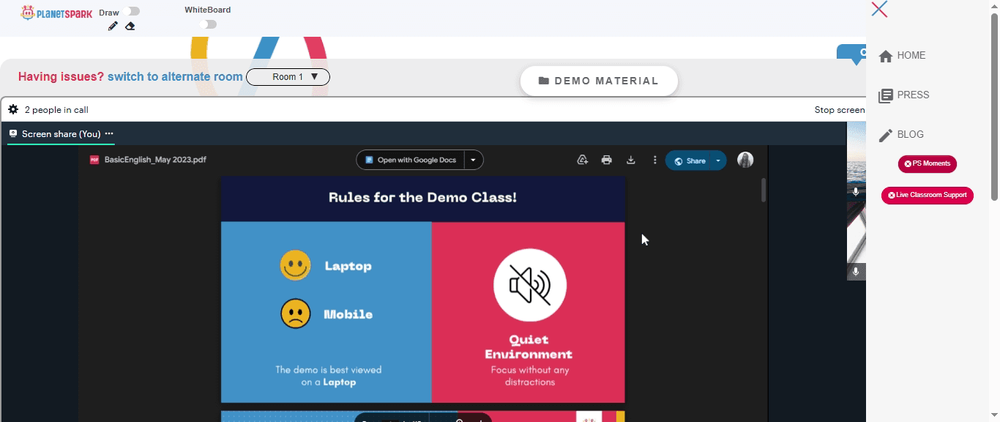Open call settings gear icon

tap(13, 110)
